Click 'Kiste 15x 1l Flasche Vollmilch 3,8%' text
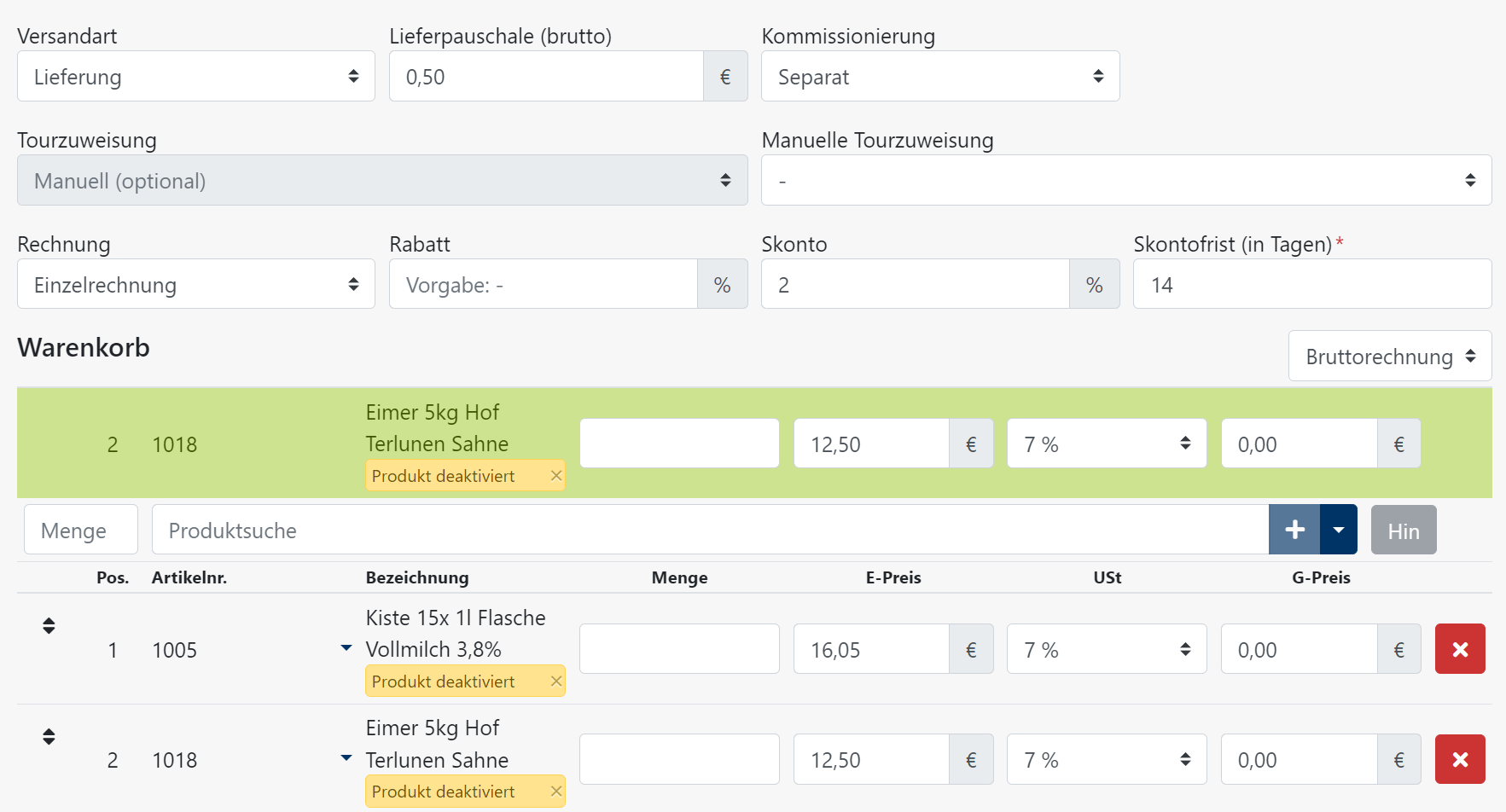This screenshot has width=1506, height=812. [456, 634]
